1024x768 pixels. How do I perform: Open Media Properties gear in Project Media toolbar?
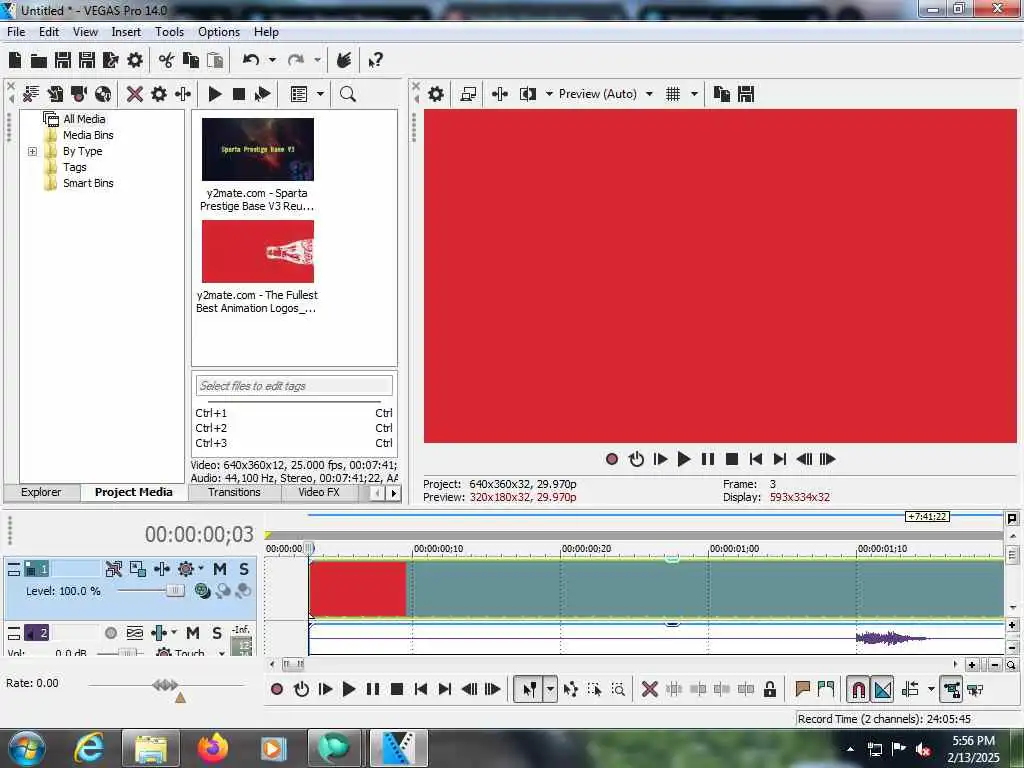159,94
